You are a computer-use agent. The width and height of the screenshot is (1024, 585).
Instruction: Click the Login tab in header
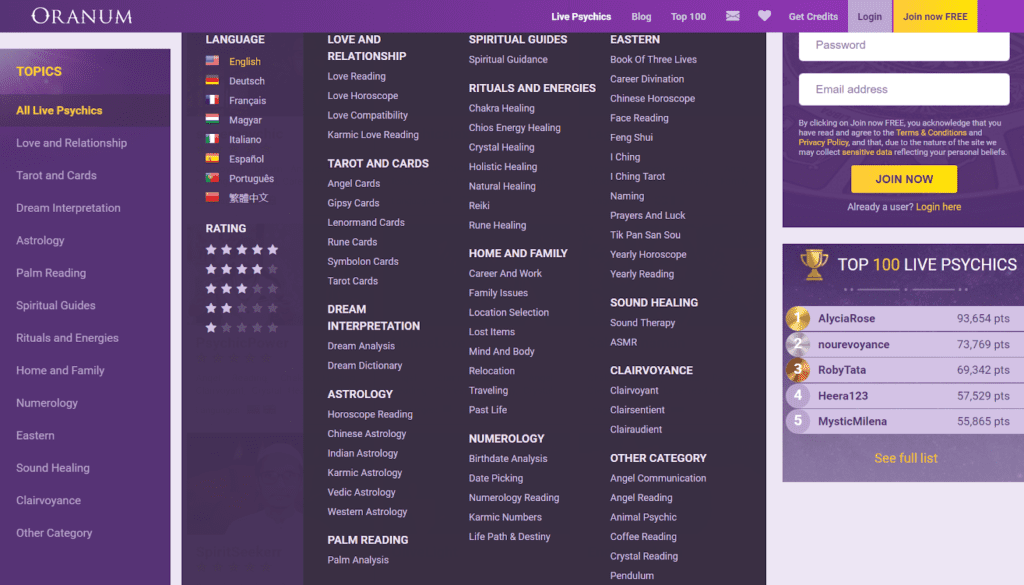869,16
